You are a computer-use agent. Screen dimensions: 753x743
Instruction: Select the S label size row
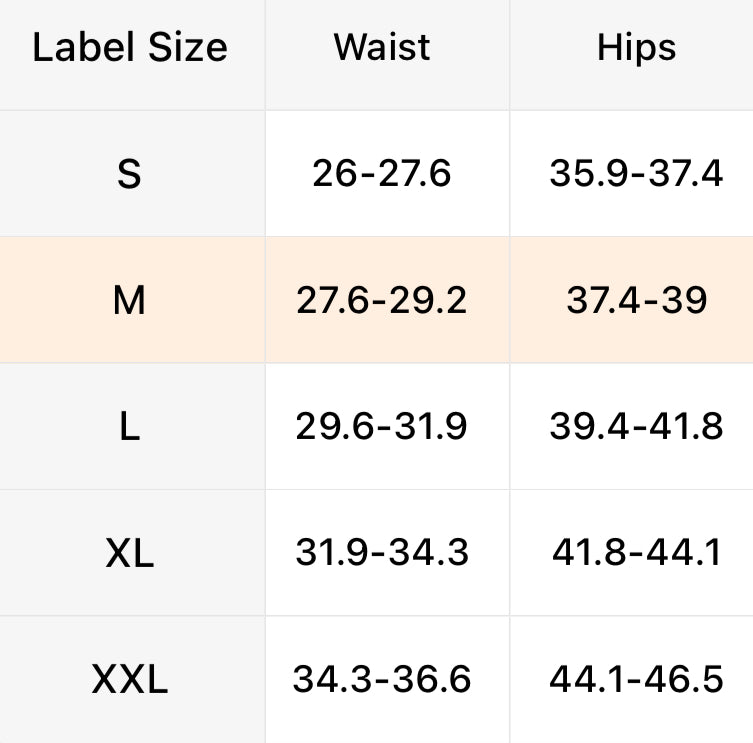coord(129,174)
